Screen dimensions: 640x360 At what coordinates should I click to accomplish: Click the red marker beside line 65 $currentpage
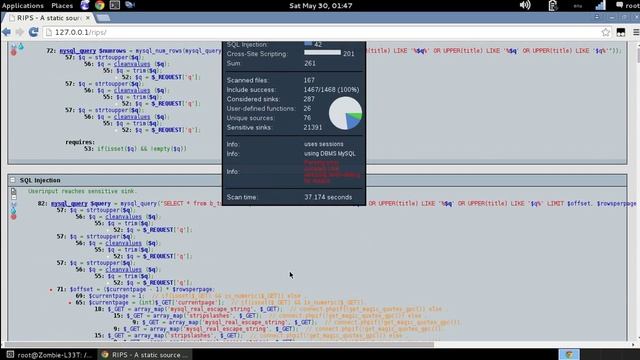click(x=70, y=303)
